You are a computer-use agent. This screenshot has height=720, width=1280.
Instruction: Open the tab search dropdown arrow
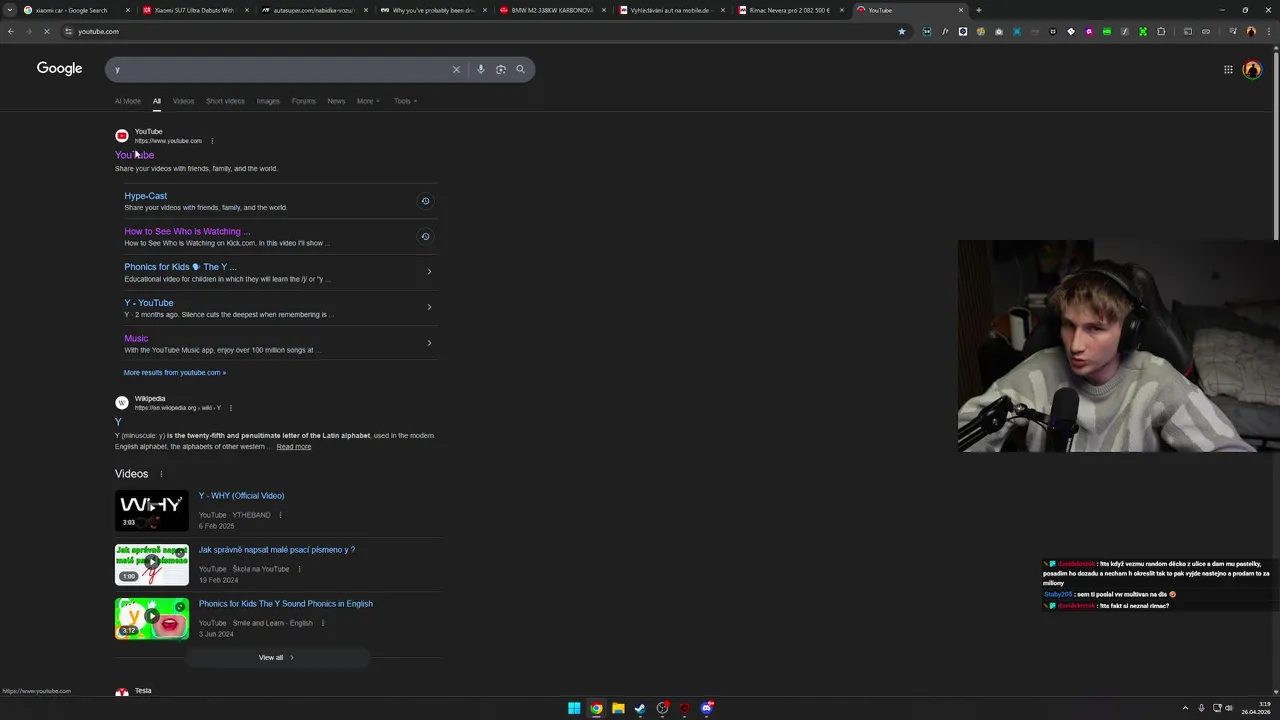[x=10, y=10]
